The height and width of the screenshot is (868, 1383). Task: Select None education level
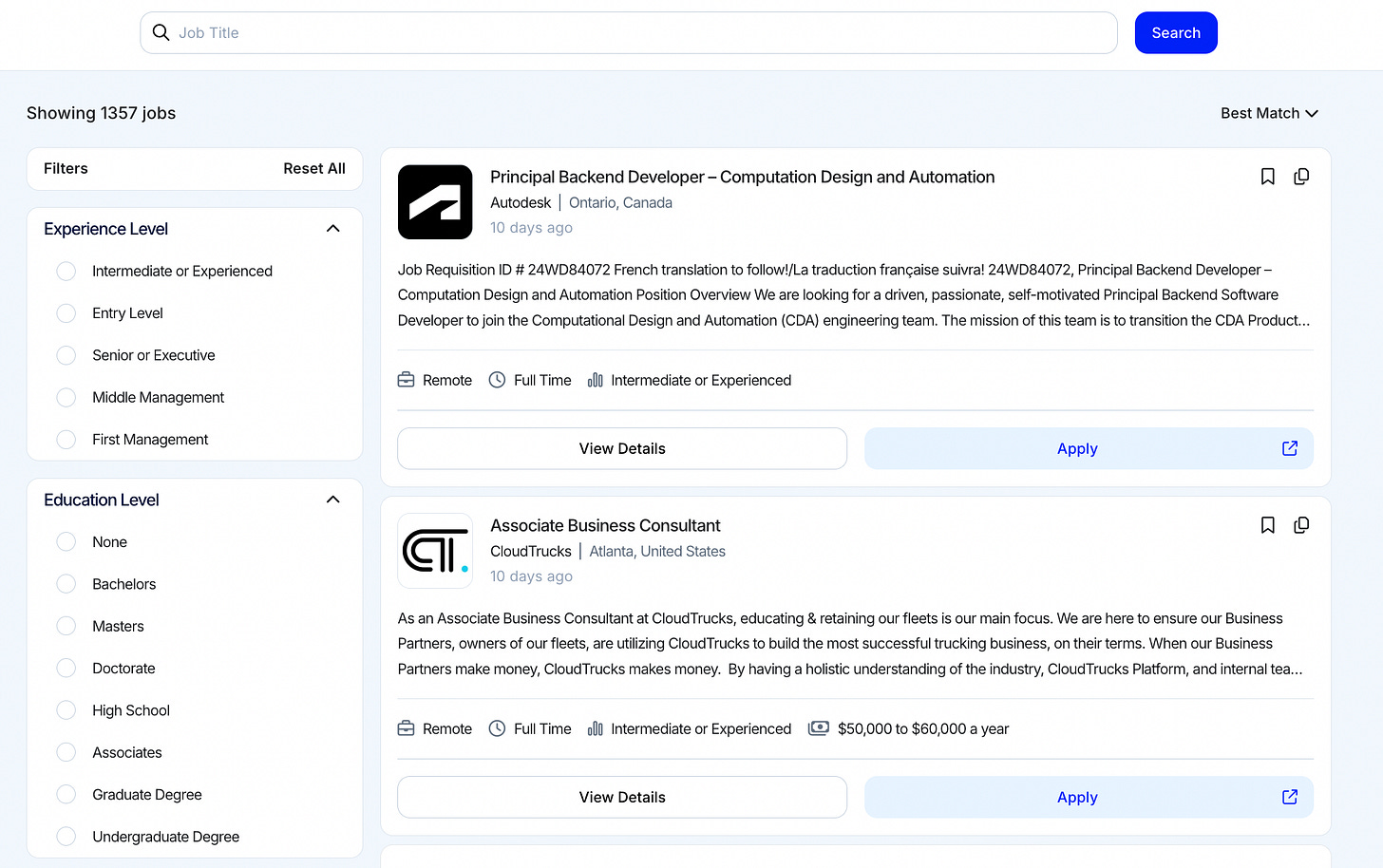(66, 542)
